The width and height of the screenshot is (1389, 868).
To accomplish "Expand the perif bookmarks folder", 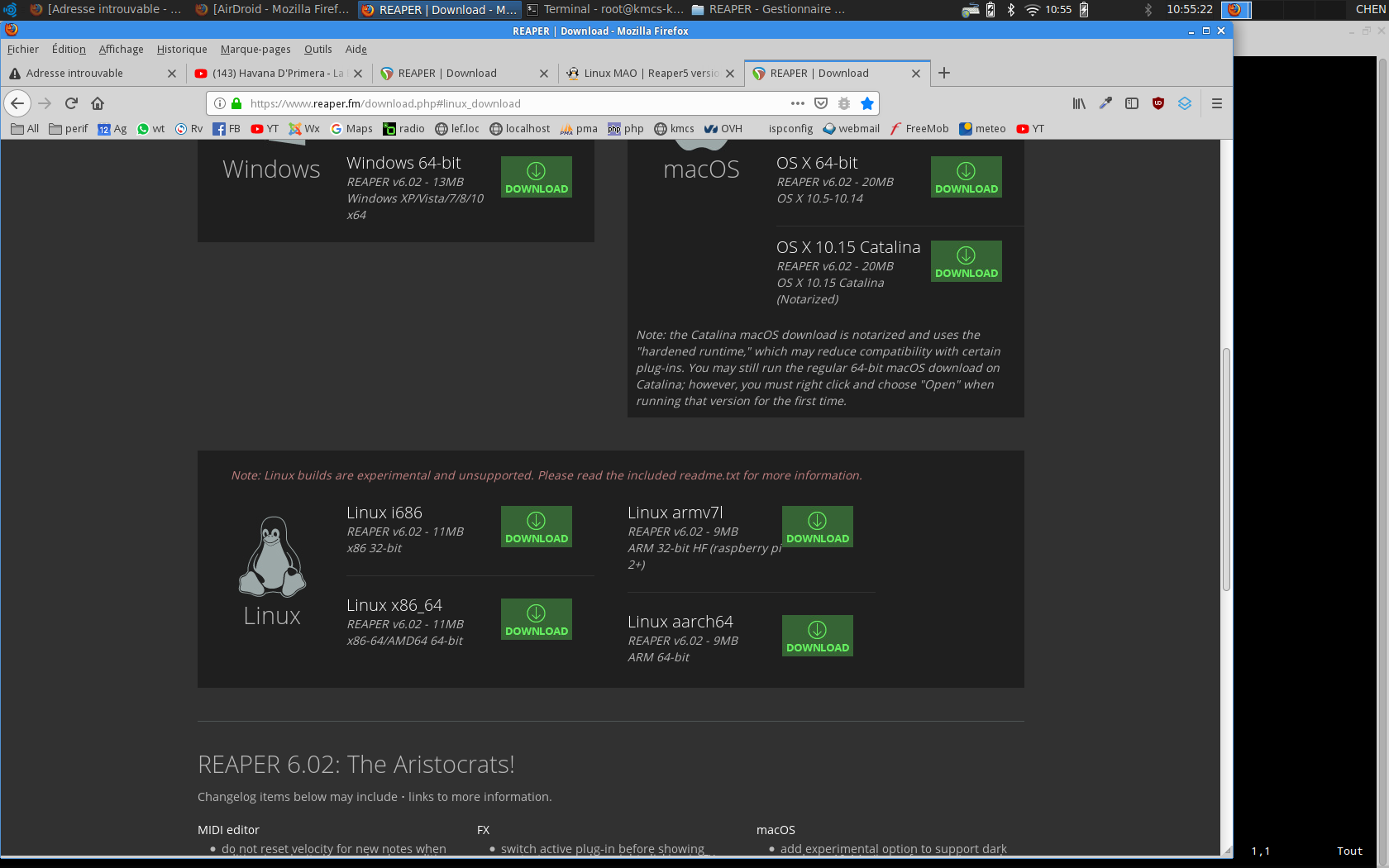I will [69, 129].
